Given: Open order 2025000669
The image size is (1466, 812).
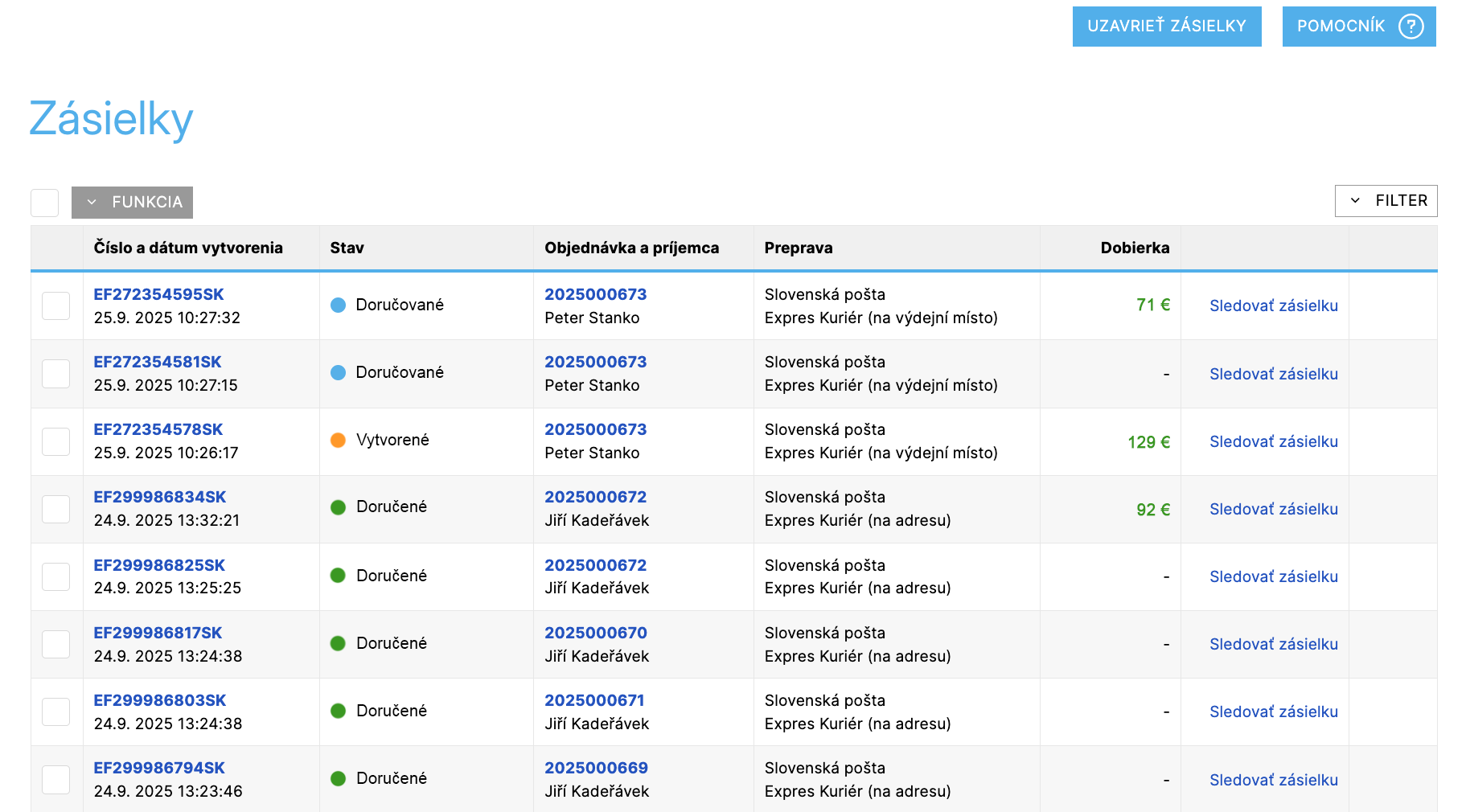Looking at the screenshot, I should pyautogui.click(x=597, y=768).
